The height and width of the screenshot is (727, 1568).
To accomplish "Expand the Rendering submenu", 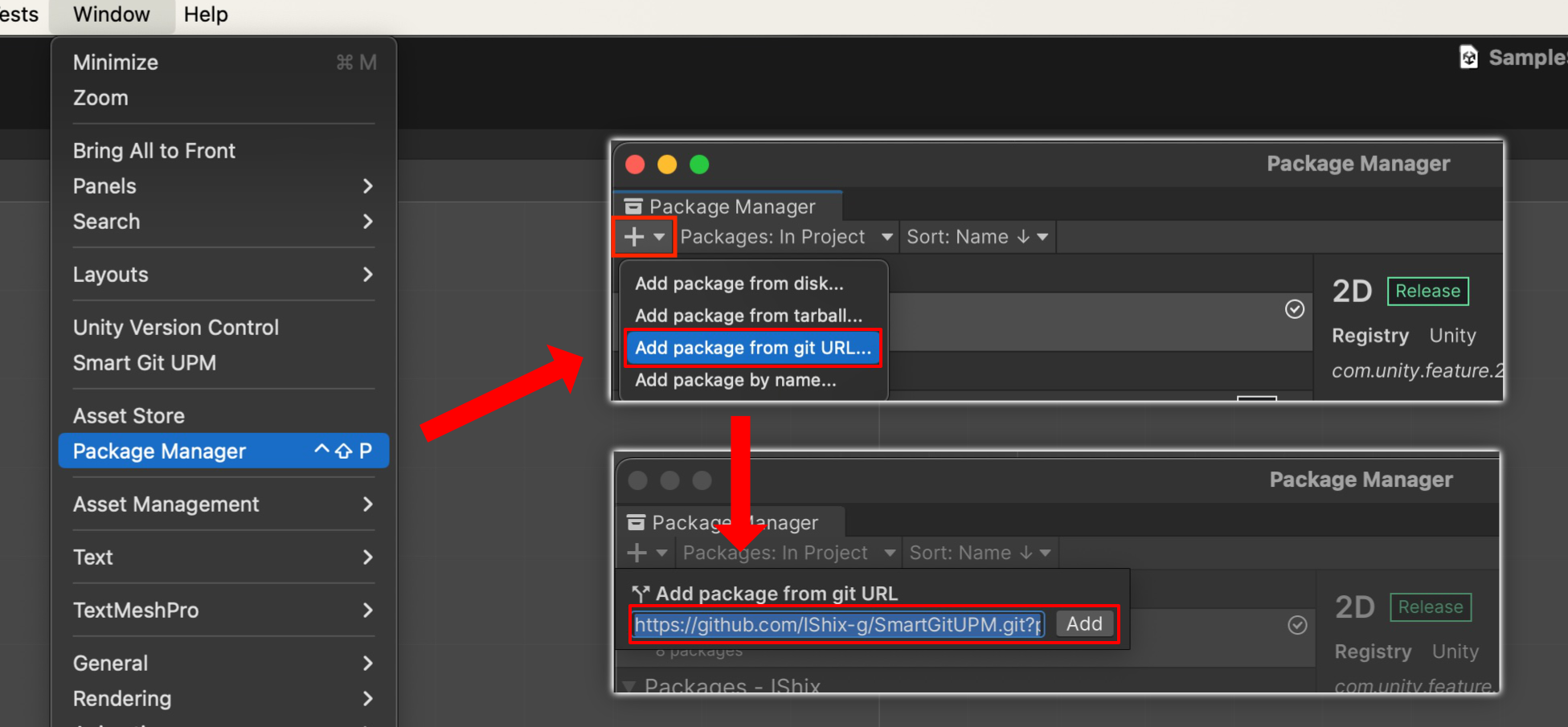I will tap(224, 698).
